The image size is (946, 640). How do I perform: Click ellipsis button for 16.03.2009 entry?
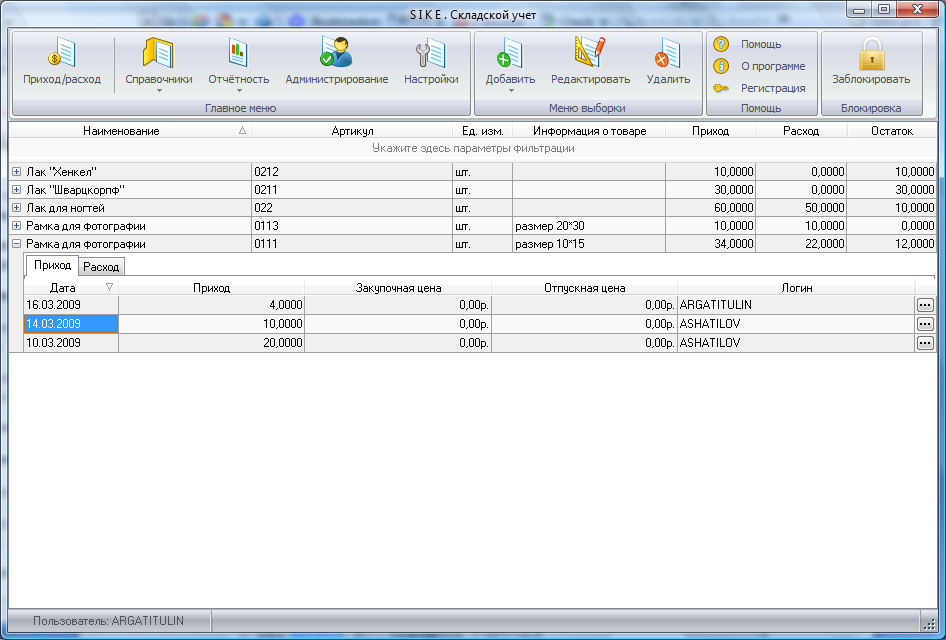925,305
